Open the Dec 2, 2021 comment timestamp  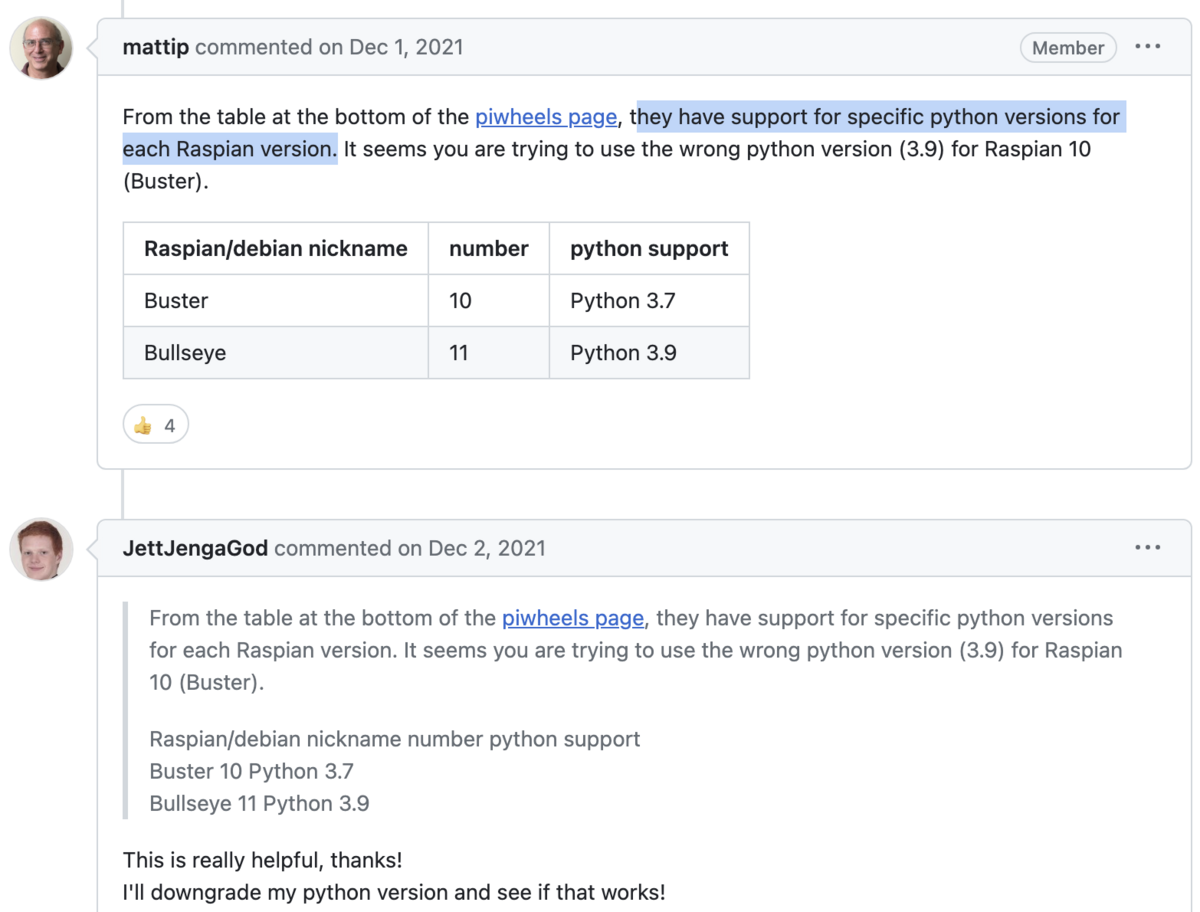click(x=487, y=548)
